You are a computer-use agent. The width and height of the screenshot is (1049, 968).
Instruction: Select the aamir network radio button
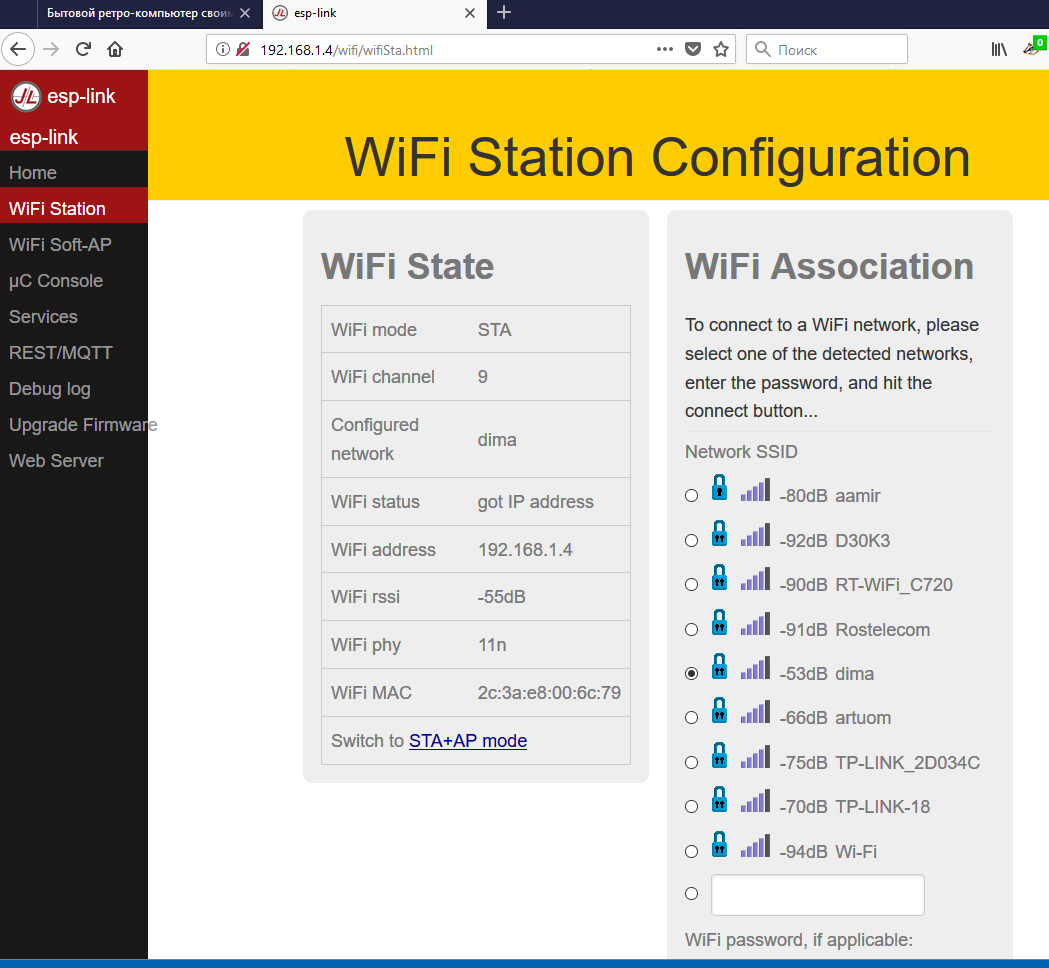[x=691, y=496]
